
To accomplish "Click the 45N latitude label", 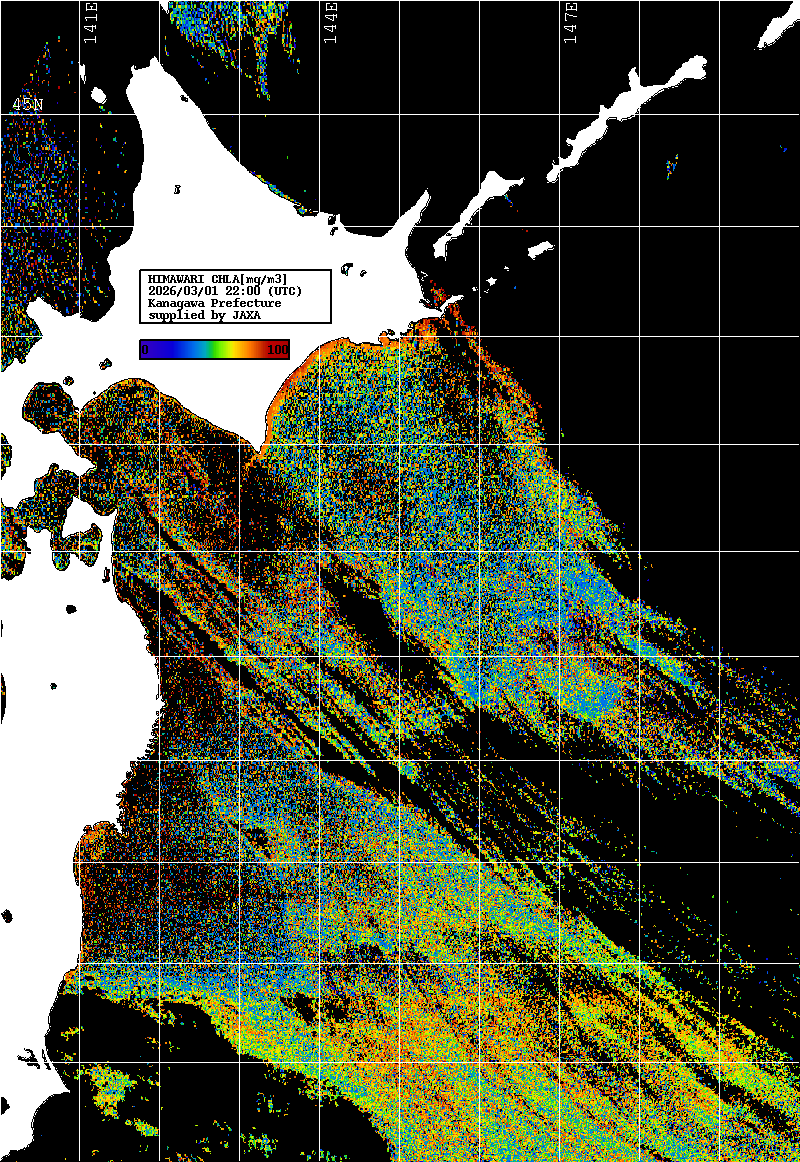I will 27,105.
